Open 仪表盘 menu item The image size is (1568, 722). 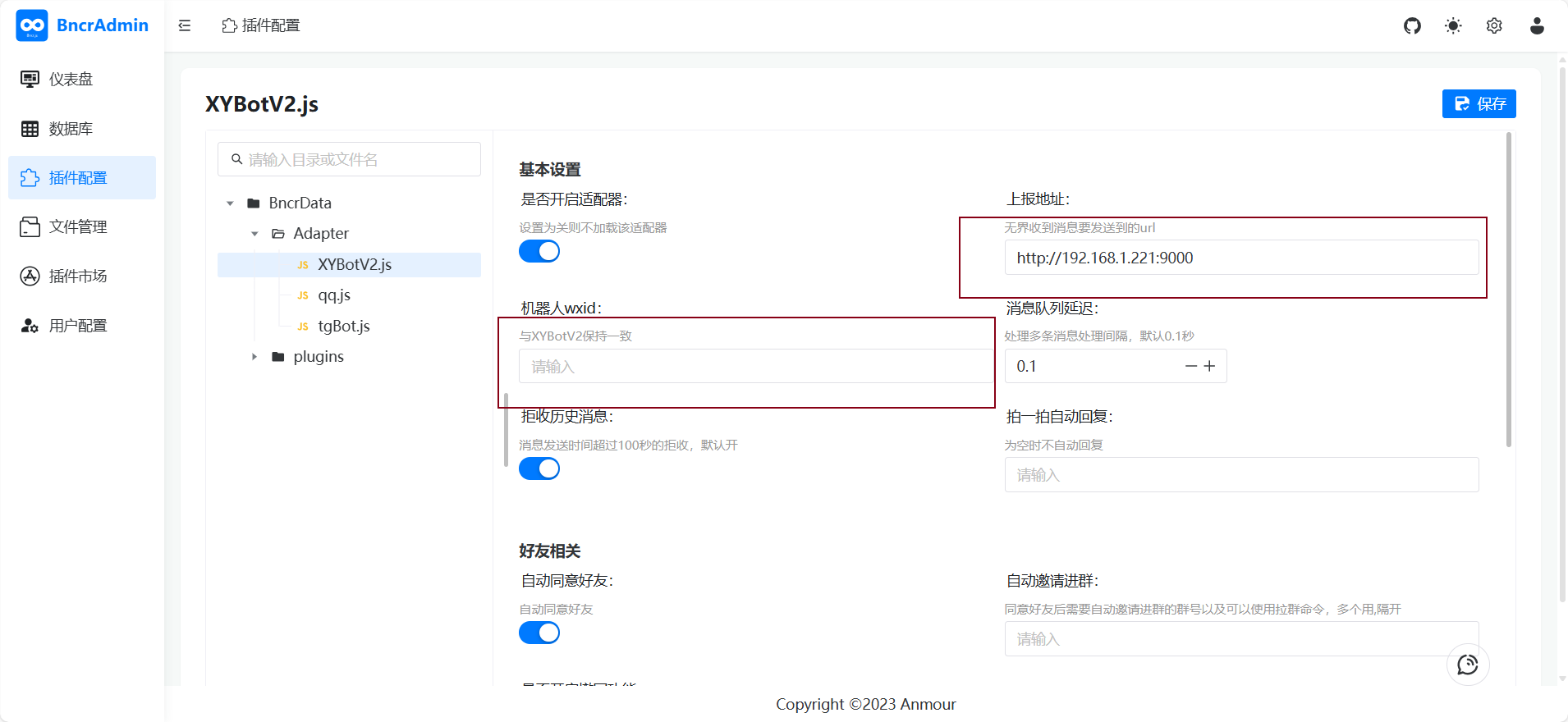[x=82, y=79]
